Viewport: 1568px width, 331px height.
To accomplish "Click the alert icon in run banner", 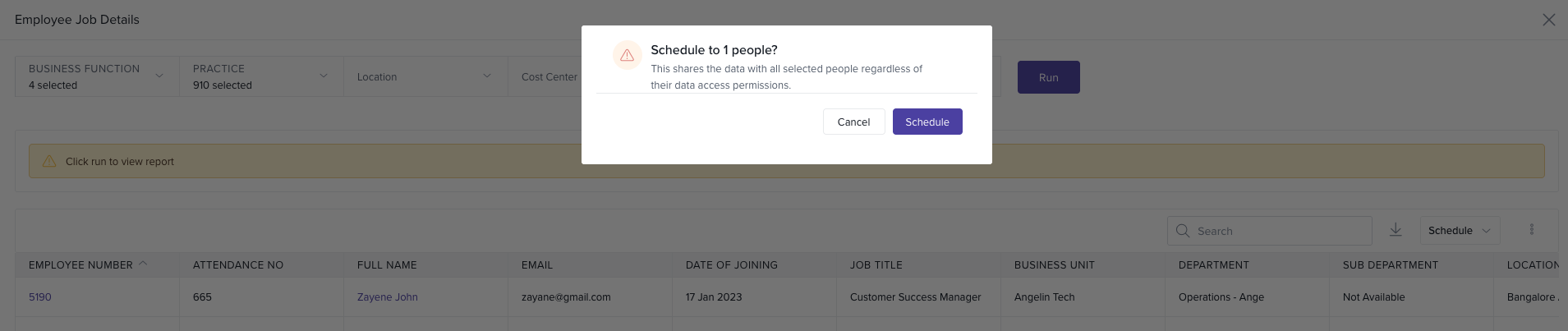I will (49, 162).
